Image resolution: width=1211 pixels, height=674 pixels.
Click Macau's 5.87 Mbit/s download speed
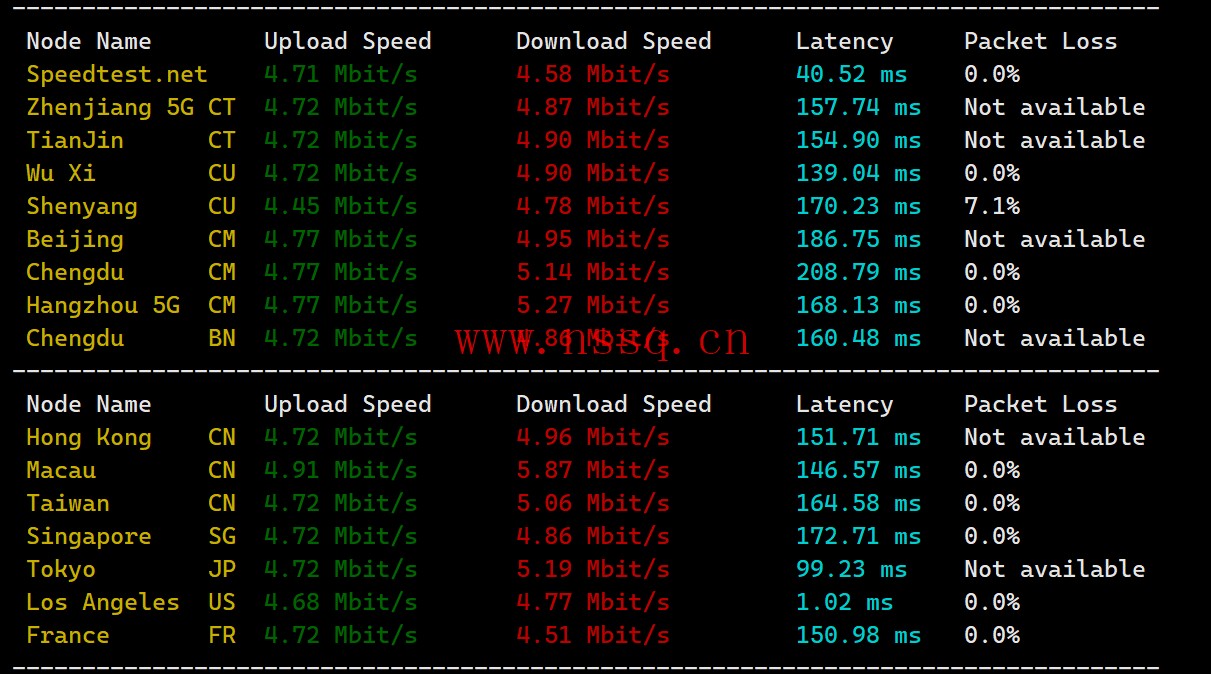593,470
